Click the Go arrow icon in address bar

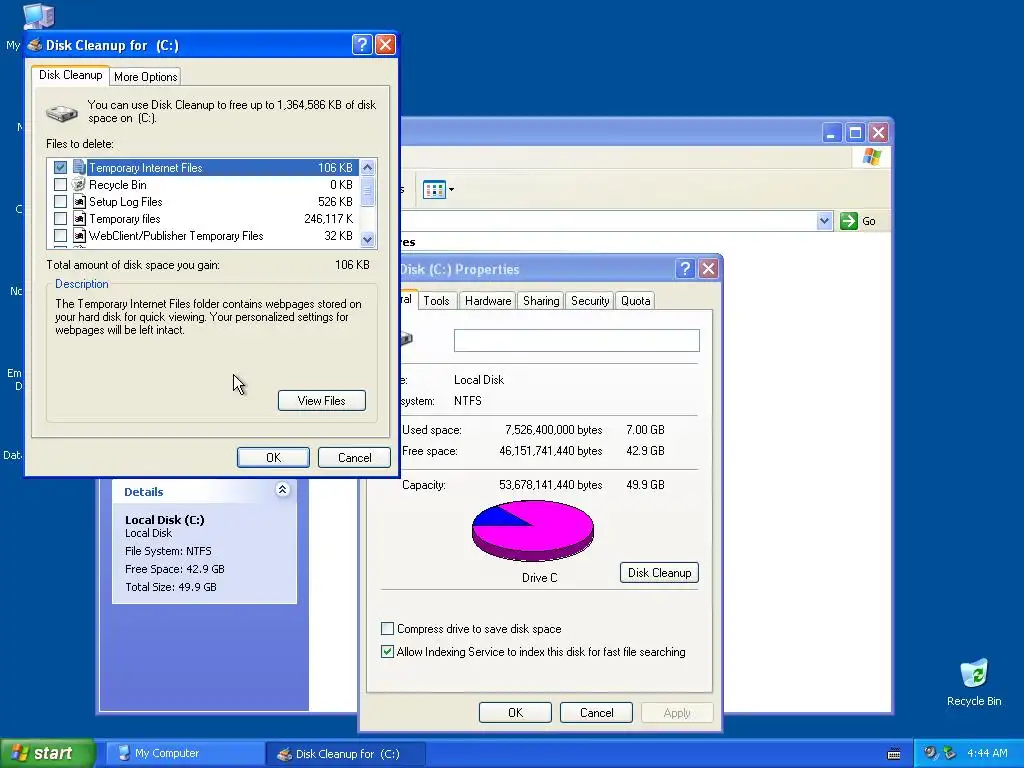[x=849, y=221]
